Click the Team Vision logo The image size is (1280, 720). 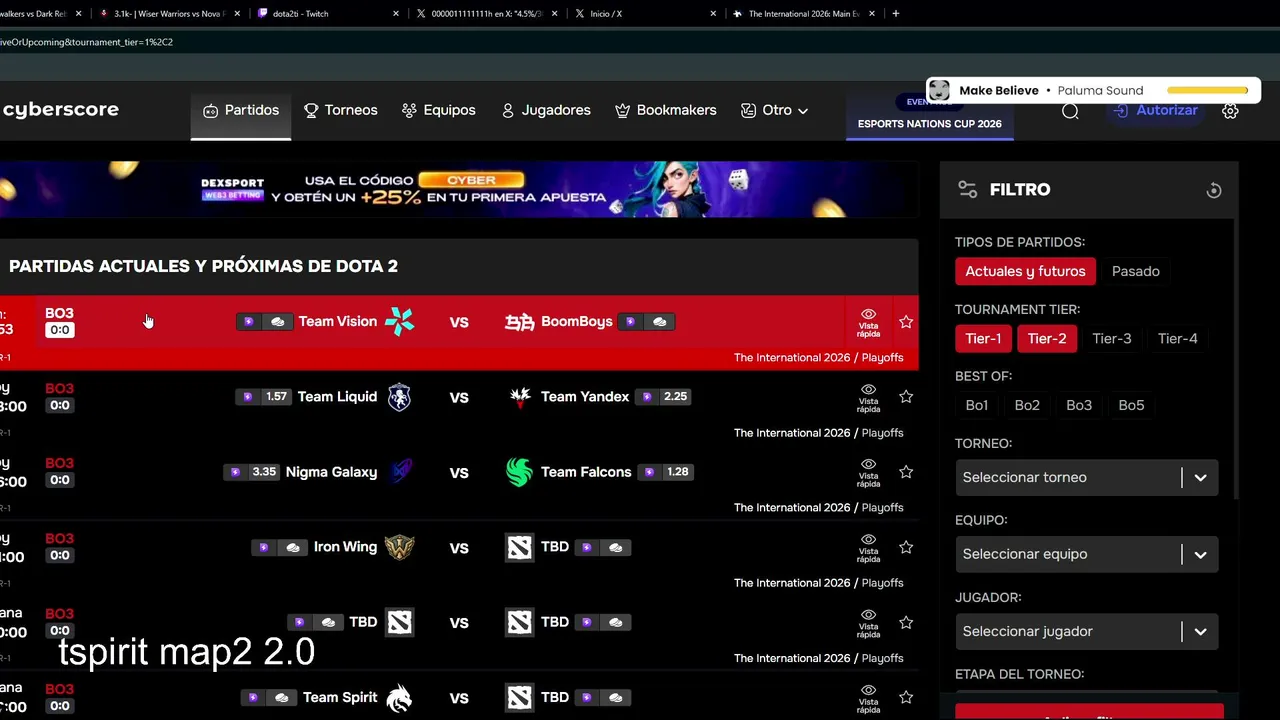coord(399,321)
